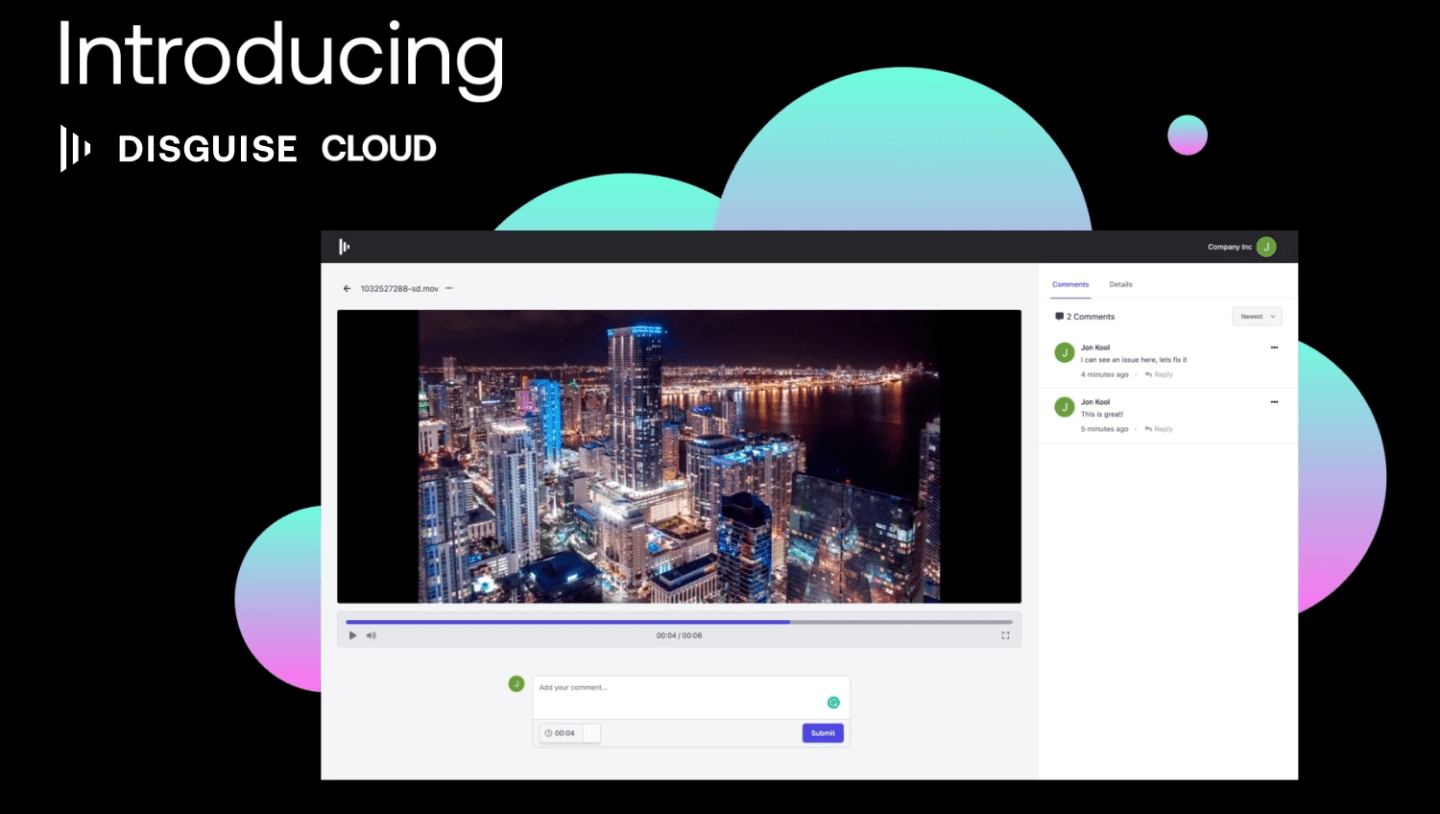Image resolution: width=1440 pixels, height=814 pixels.
Task: Click the Company Inc label in the header
Action: coord(1229,247)
